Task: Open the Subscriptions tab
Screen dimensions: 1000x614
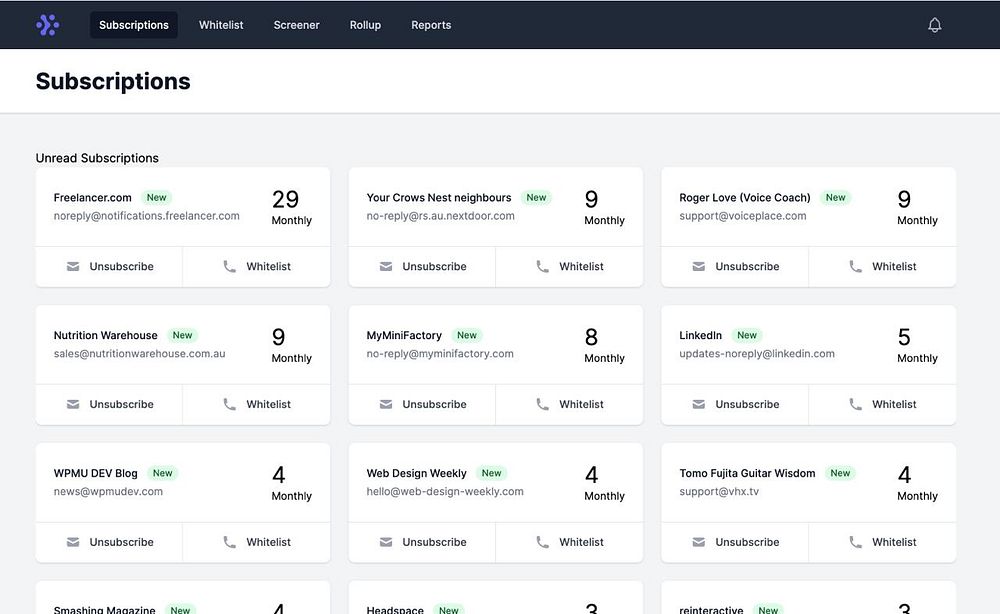Action: pyautogui.click(x=134, y=25)
